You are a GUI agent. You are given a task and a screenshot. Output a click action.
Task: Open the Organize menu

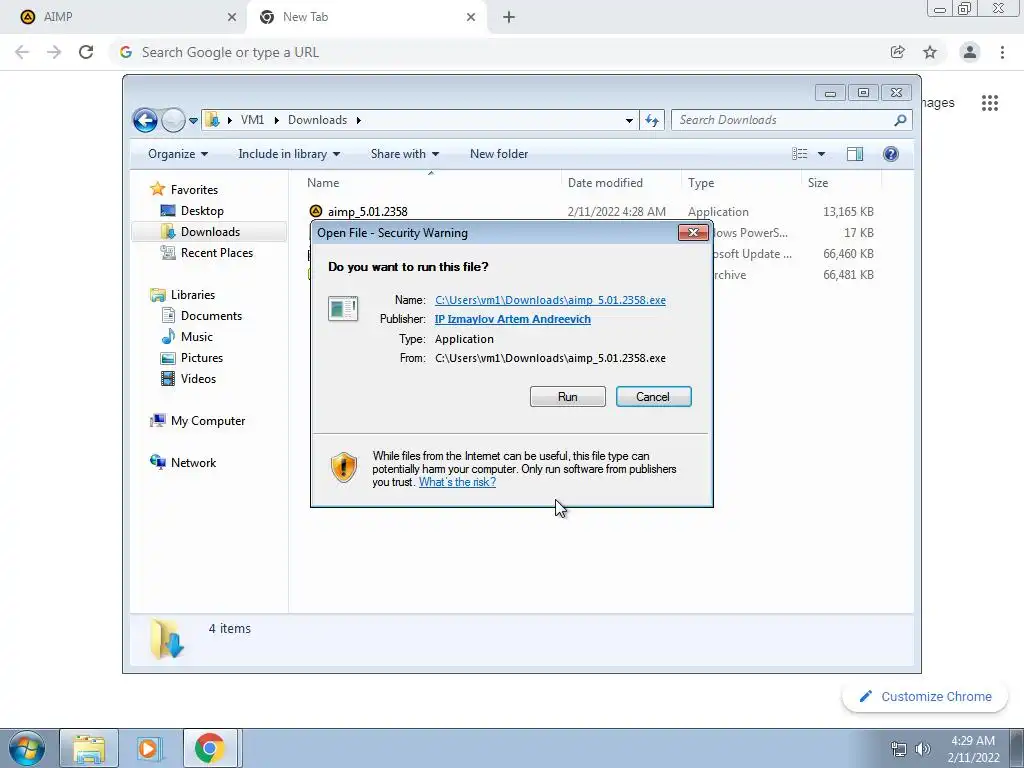click(x=178, y=153)
